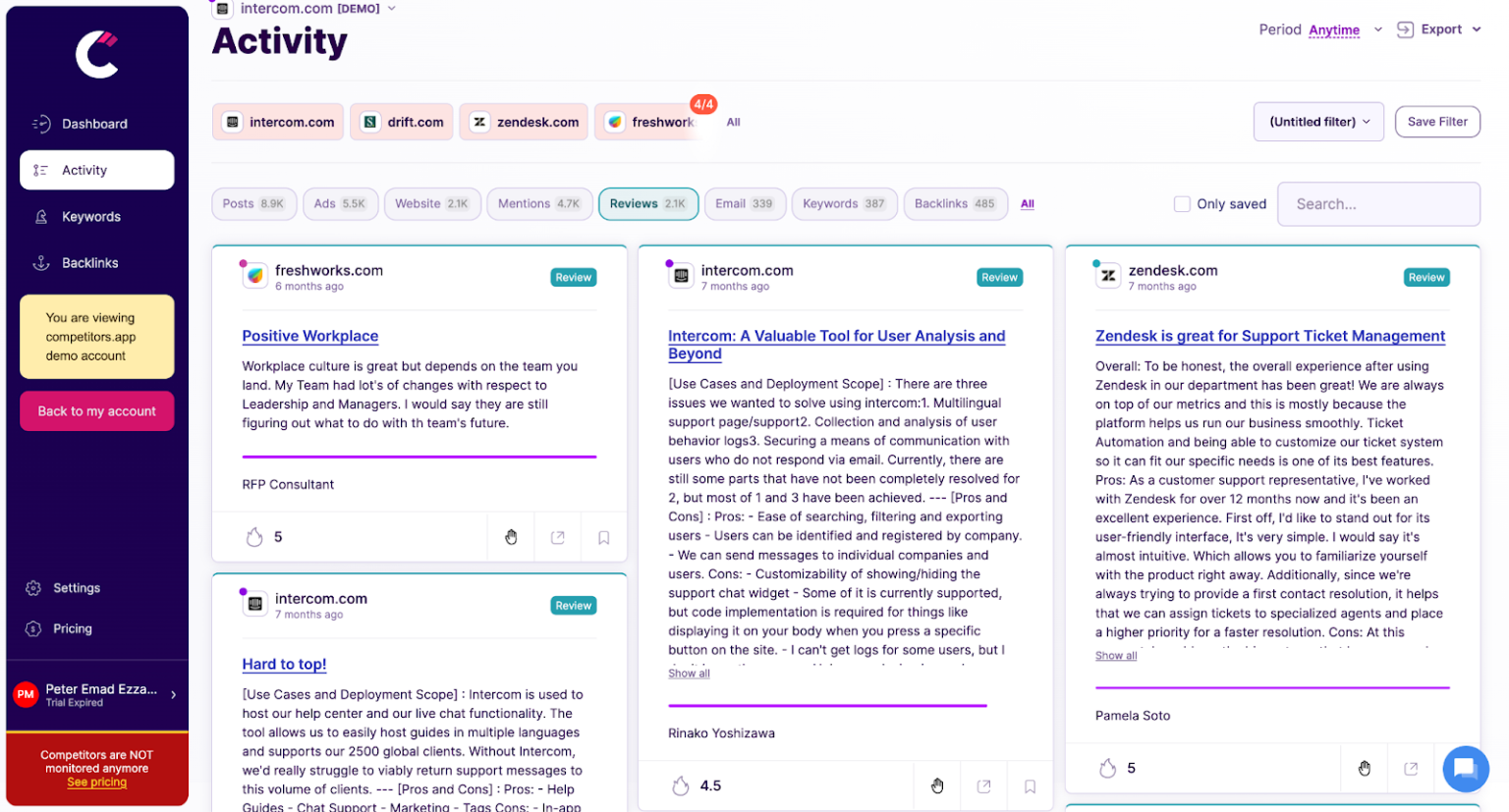
Task: Click the Competitors app logo in sidebar
Action: [x=97, y=54]
